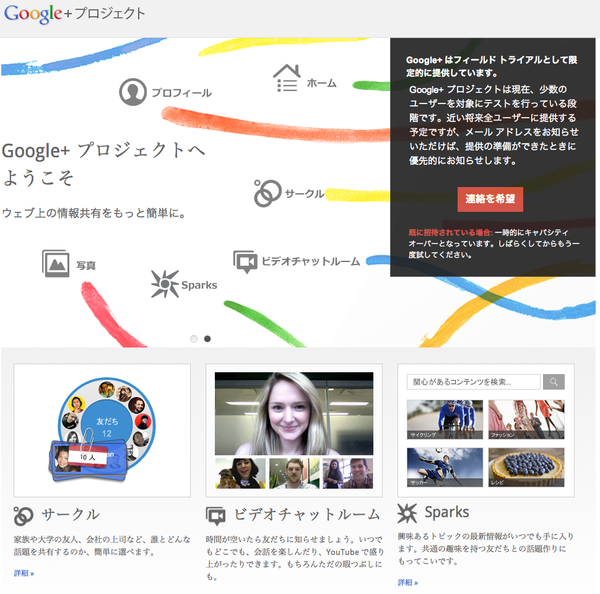600x594 pixels.
Task: Select the profile (プロフィール) person icon
Action: click(133, 92)
